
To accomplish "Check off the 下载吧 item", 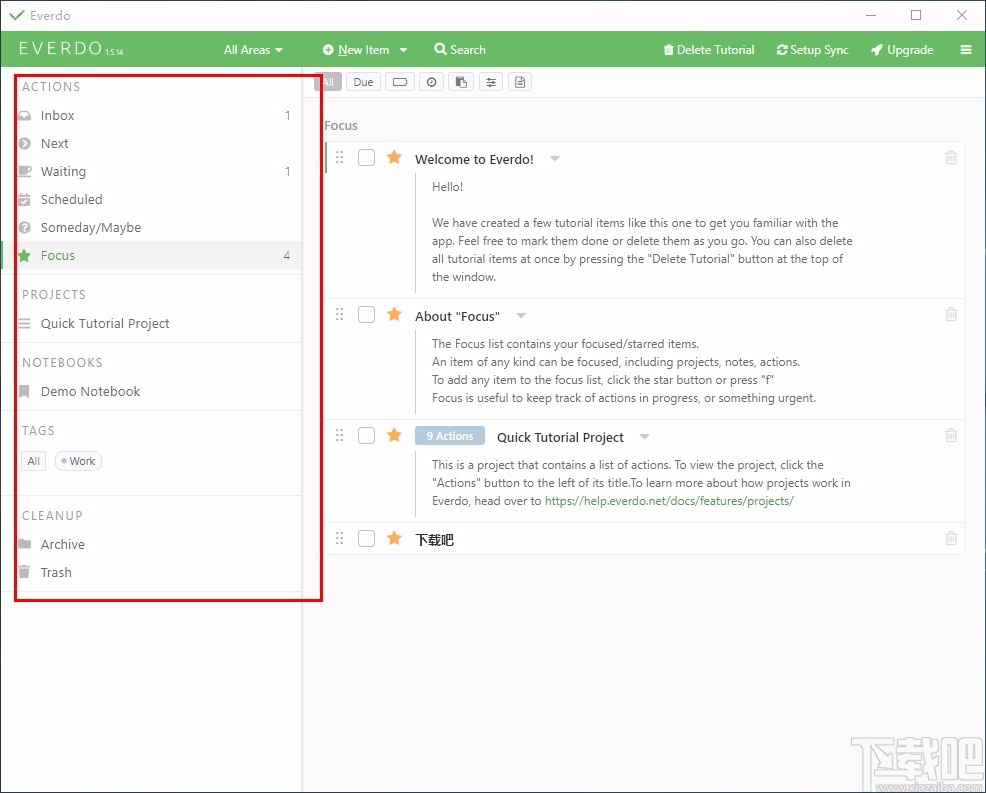I will [x=367, y=538].
